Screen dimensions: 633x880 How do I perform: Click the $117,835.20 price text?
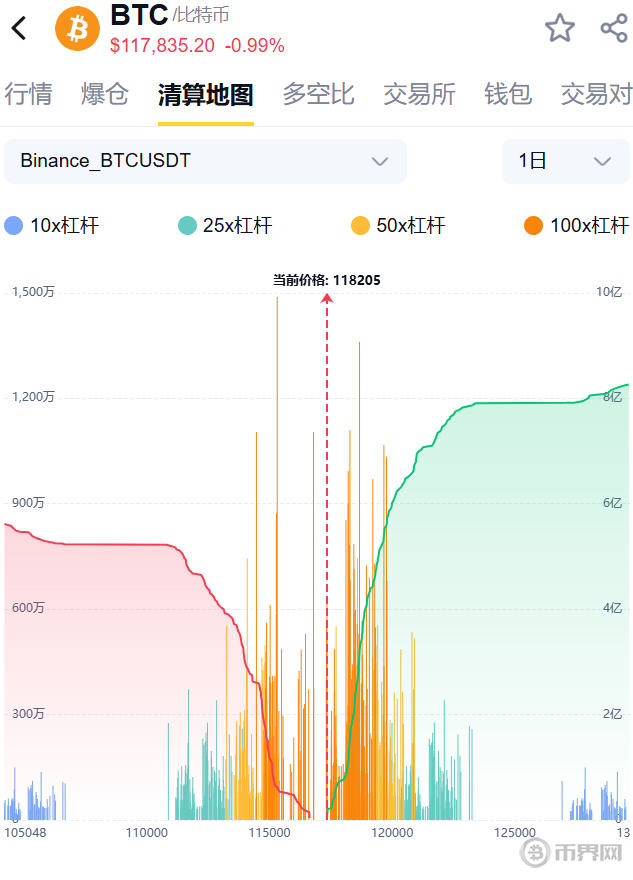coord(162,45)
